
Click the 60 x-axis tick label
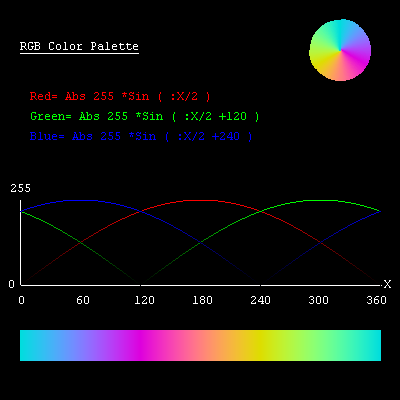tap(83, 300)
